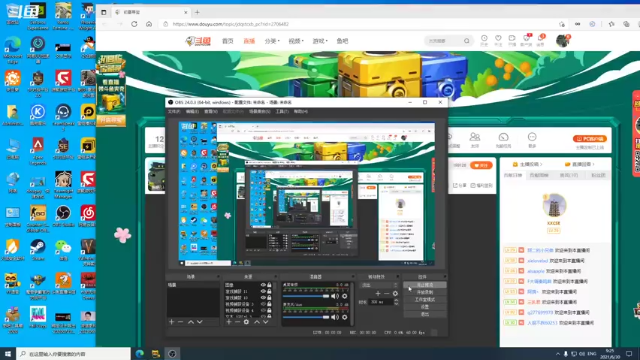Click 开始录制 button in OBS
Screen dimensions: 640x360
click(424, 292)
